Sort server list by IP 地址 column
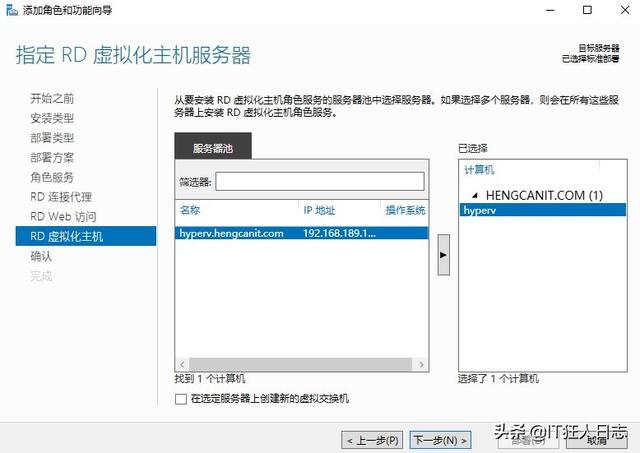The image size is (640, 453). pos(338,210)
